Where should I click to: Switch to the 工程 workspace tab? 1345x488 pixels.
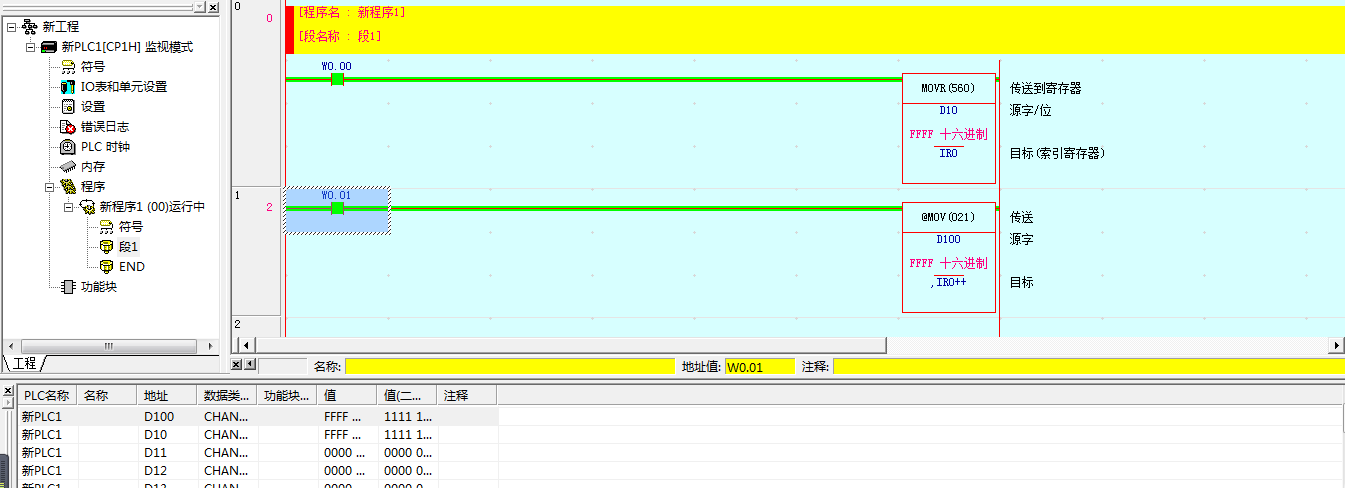(24, 364)
